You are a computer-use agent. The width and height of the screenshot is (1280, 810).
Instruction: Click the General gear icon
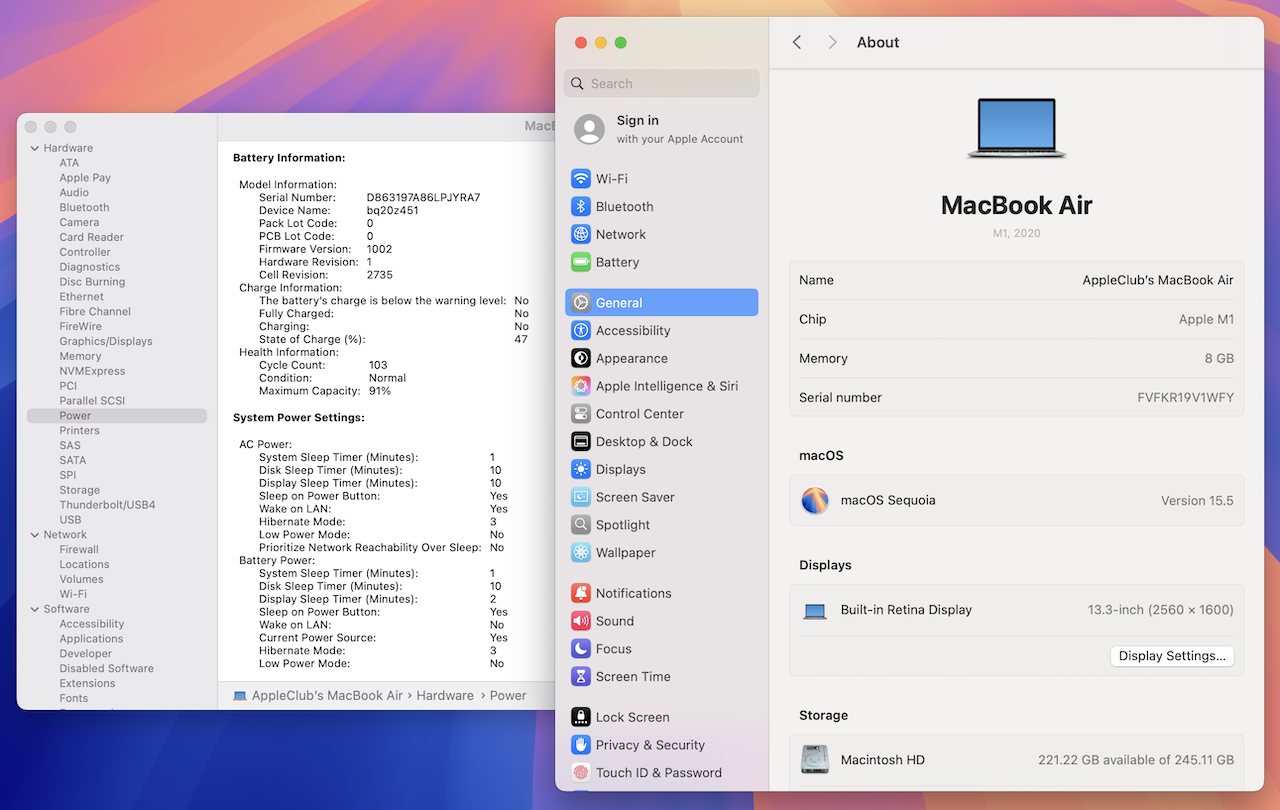(x=581, y=303)
